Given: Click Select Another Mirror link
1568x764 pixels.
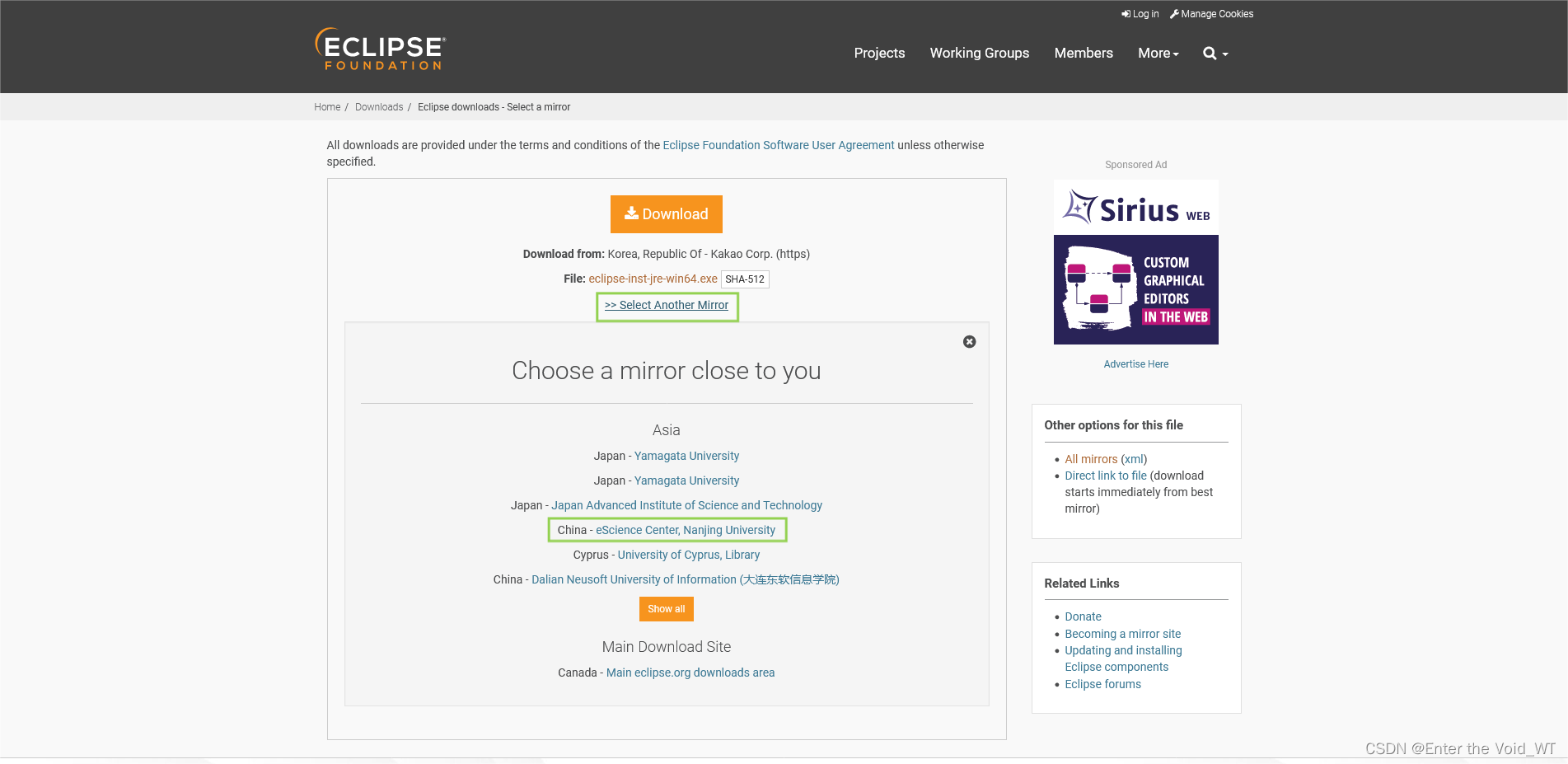Looking at the screenshot, I should [x=667, y=305].
